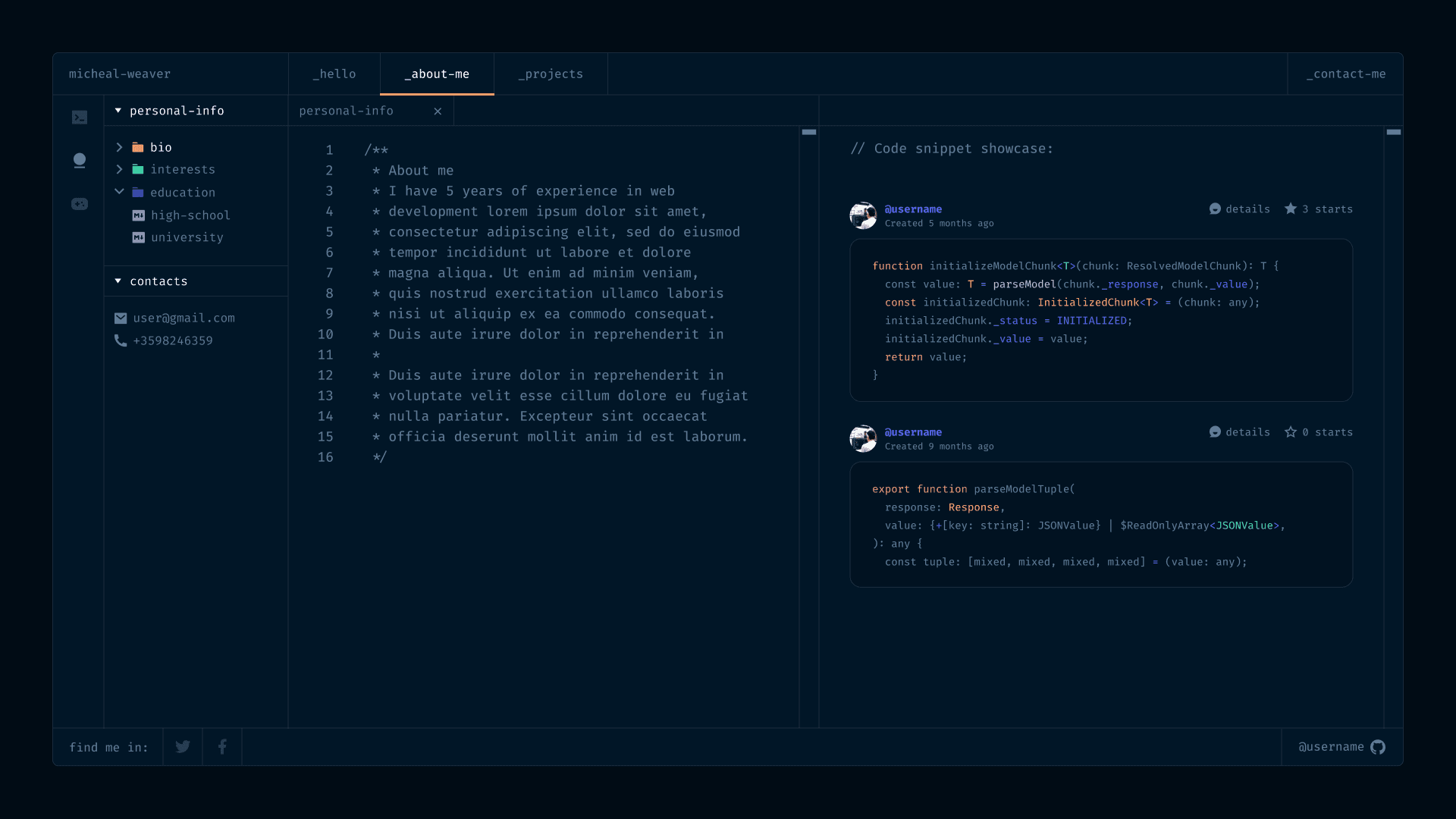This screenshot has width=1456, height=819.
Task: Open the Facebook icon in footer
Action: click(x=222, y=747)
